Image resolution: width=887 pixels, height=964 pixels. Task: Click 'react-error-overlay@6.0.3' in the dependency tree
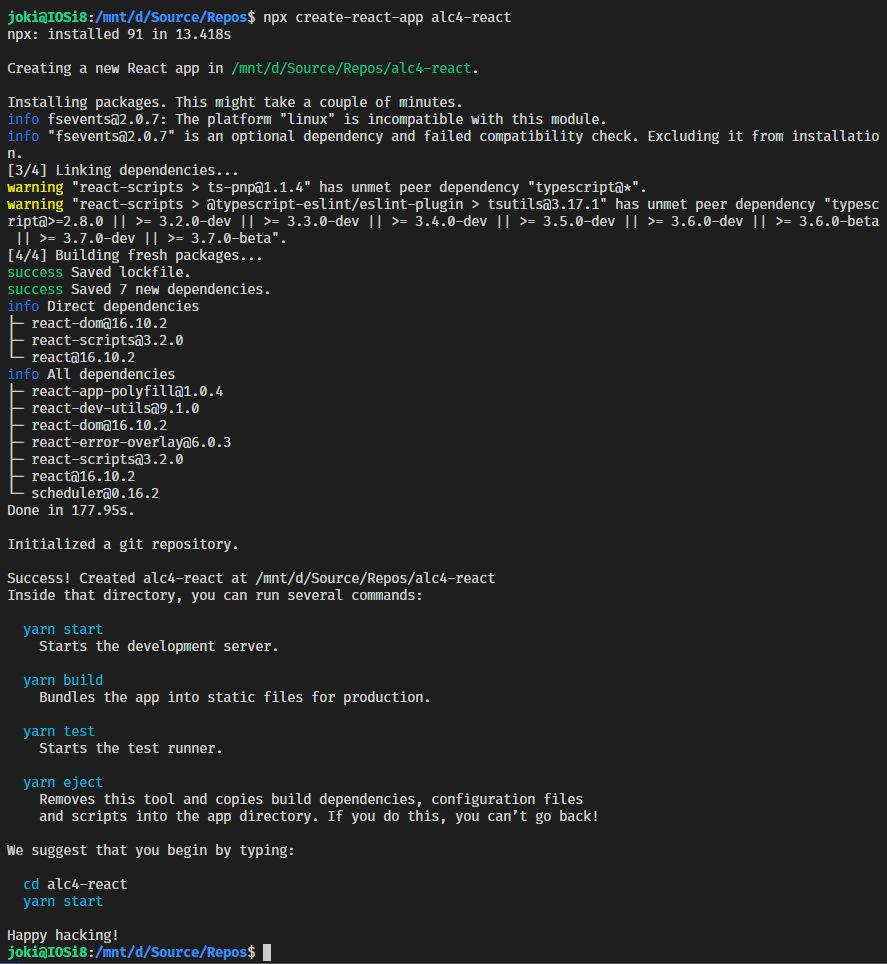[131, 443]
